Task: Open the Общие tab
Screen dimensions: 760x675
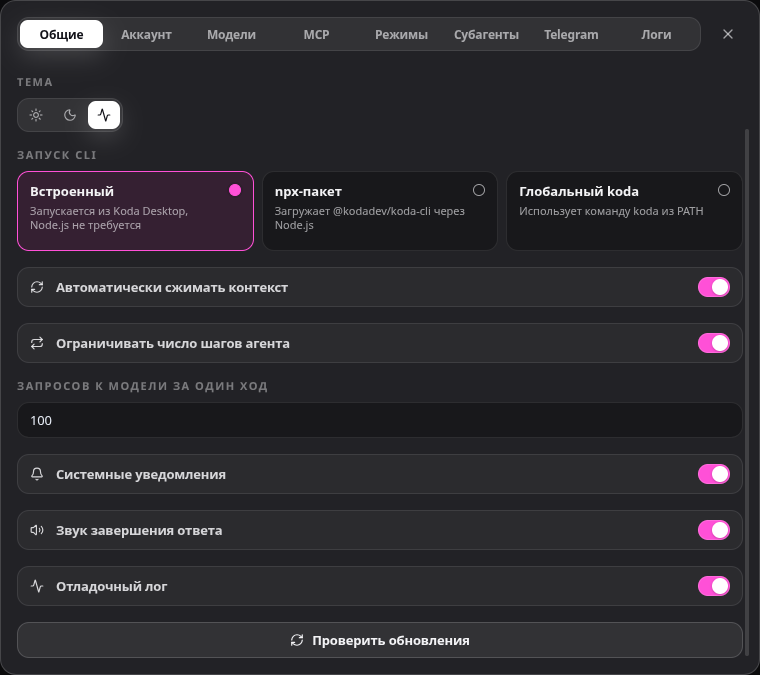Action: coord(61,34)
